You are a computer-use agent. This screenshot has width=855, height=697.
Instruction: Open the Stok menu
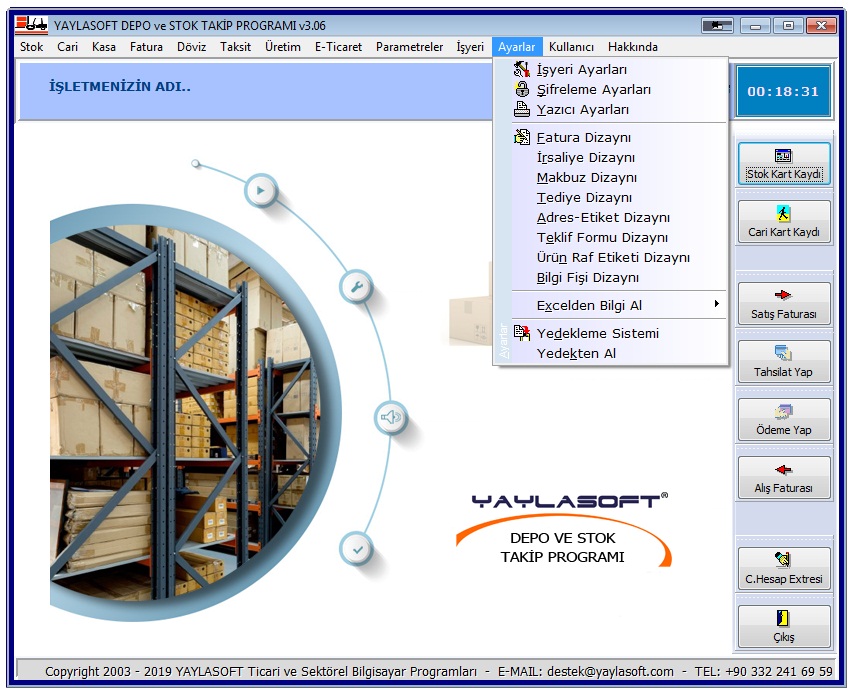[x=31, y=47]
